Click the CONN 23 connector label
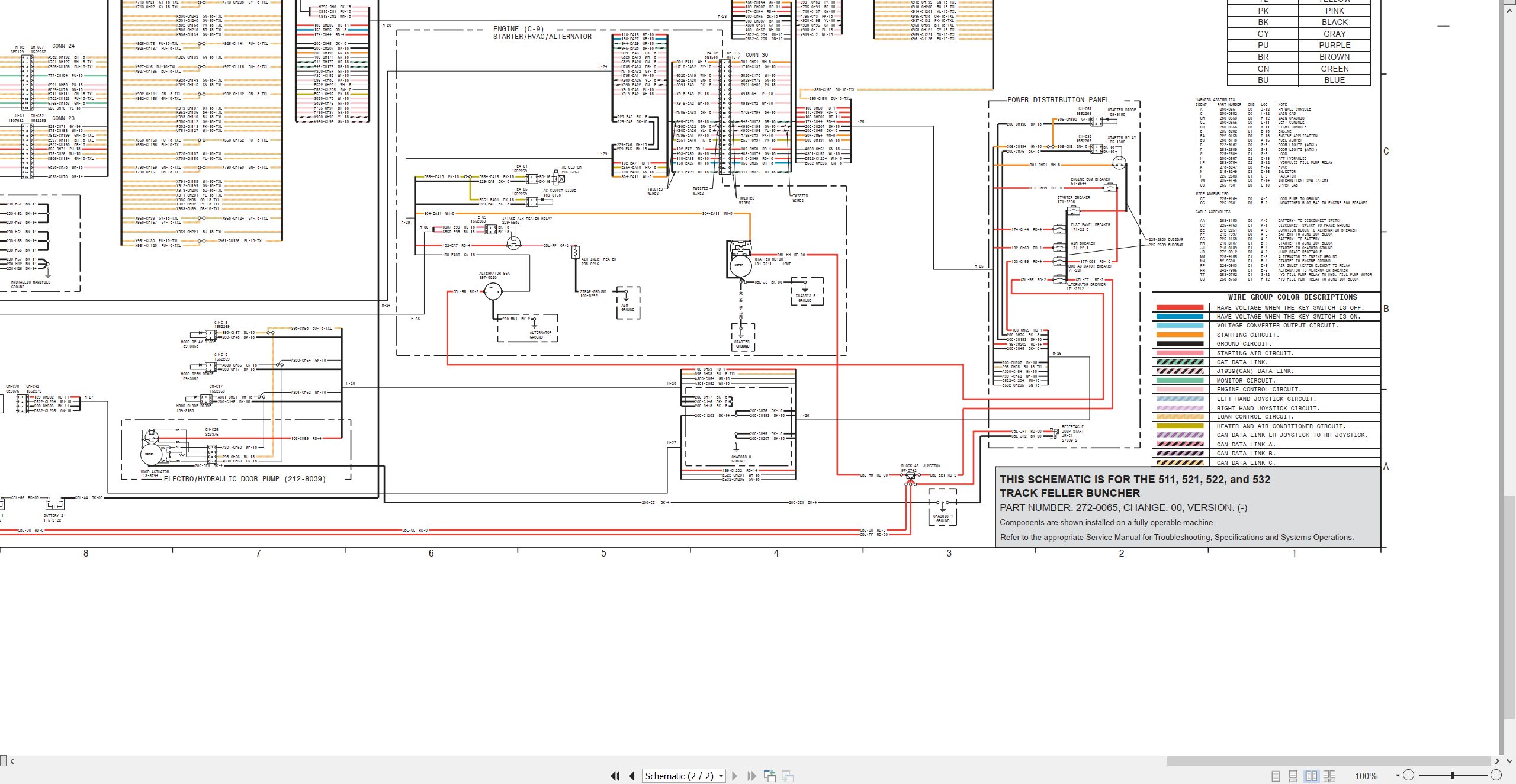This screenshot has height=784, width=1516. tap(63, 118)
